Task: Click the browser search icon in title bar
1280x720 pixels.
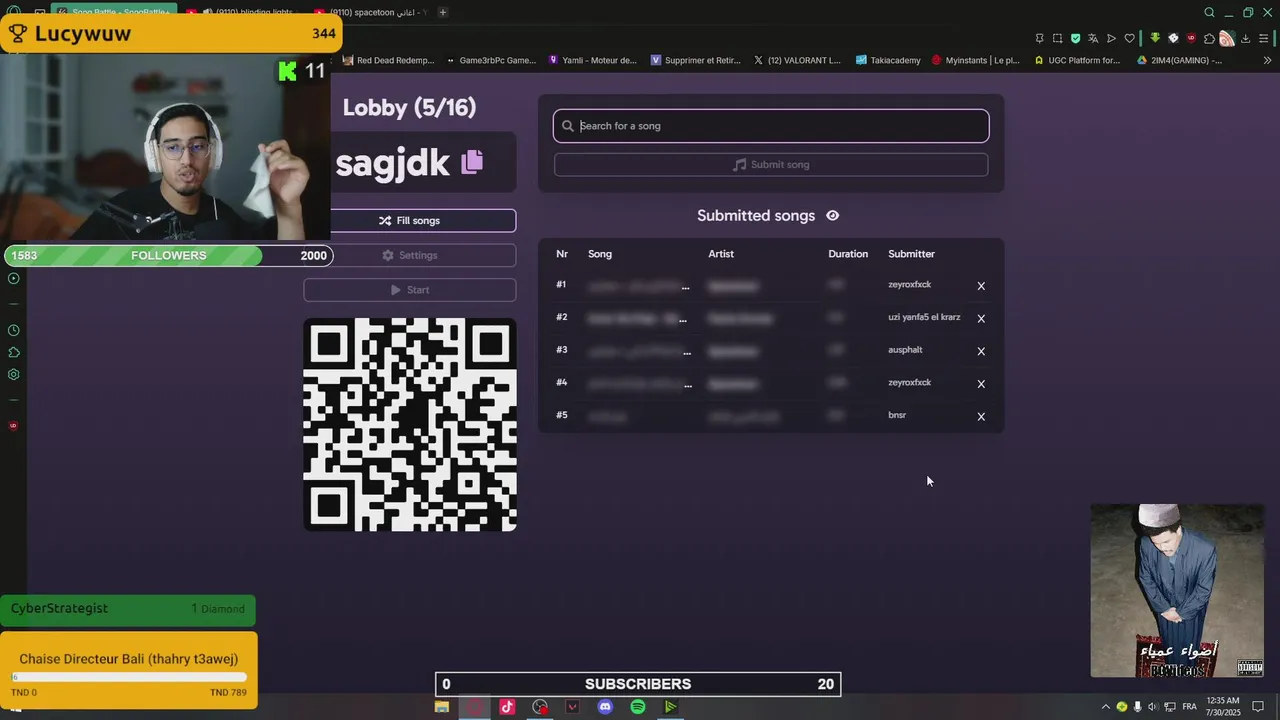Action: pyautogui.click(x=1209, y=12)
